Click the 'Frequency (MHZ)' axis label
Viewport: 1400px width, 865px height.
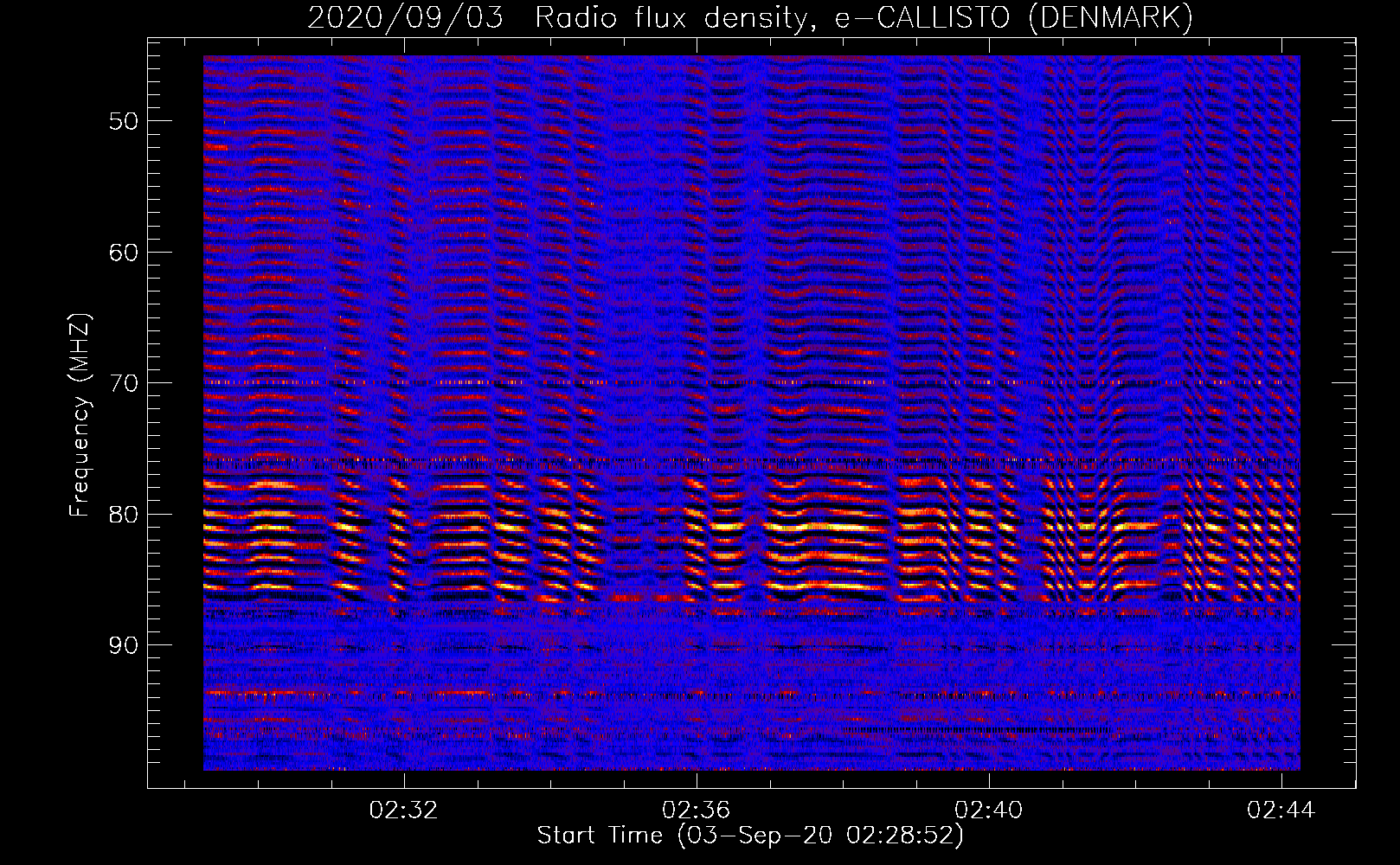(80, 416)
